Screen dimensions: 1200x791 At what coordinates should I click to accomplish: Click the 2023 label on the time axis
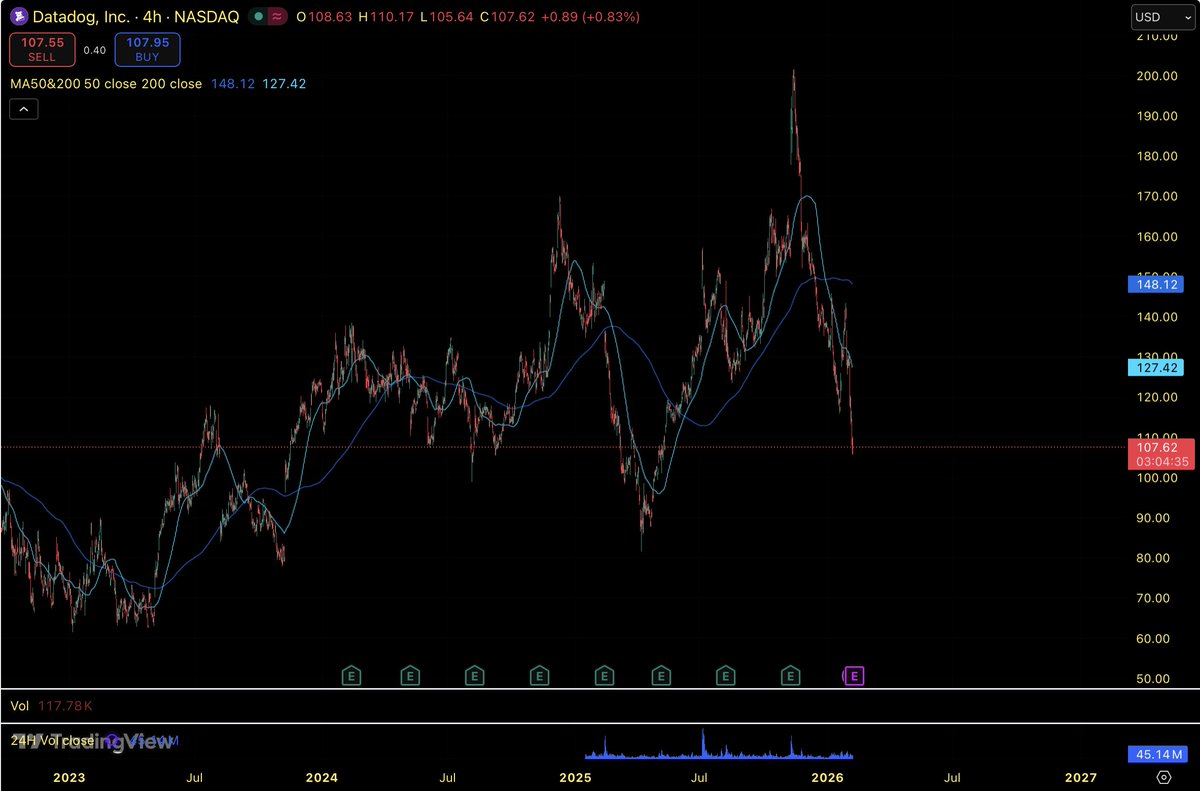(69, 777)
